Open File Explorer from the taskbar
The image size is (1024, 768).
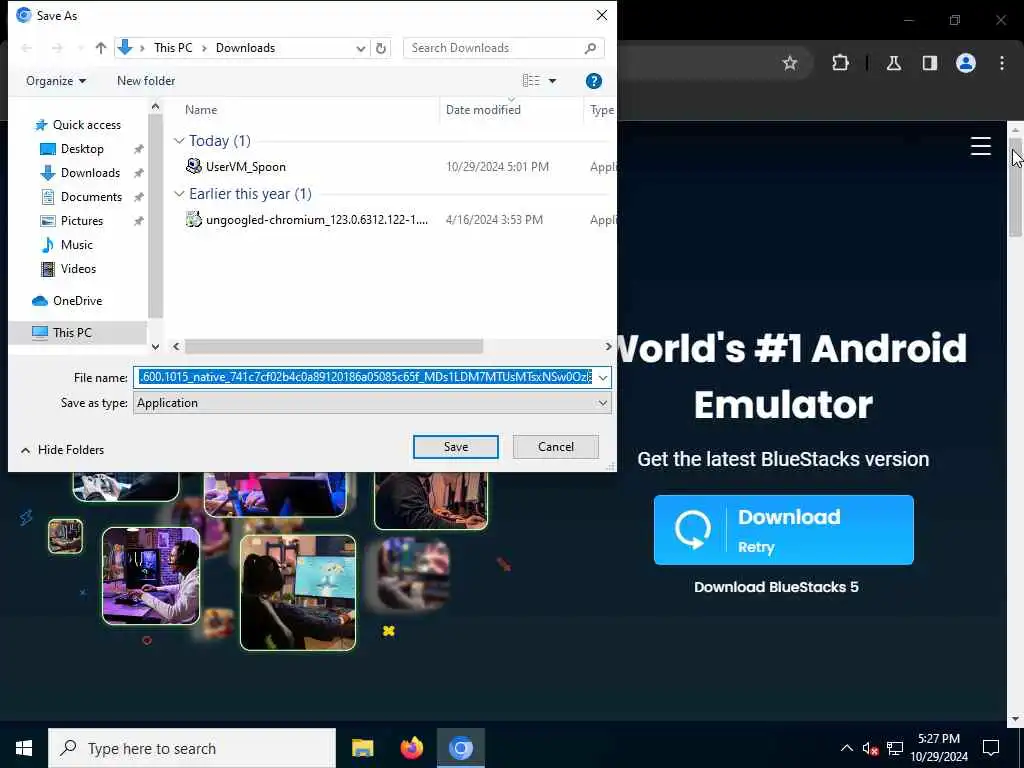[362, 748]
